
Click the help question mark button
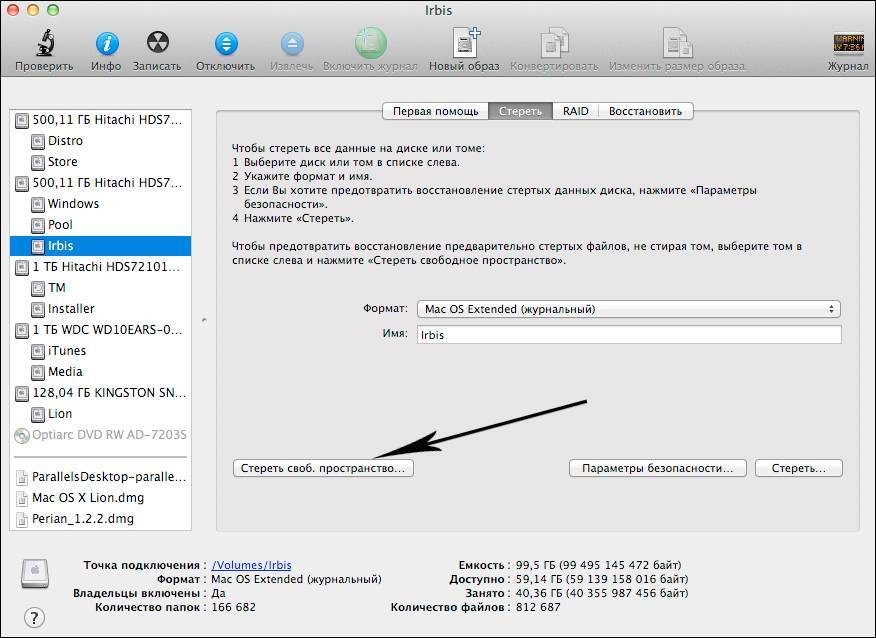(34, 617)
